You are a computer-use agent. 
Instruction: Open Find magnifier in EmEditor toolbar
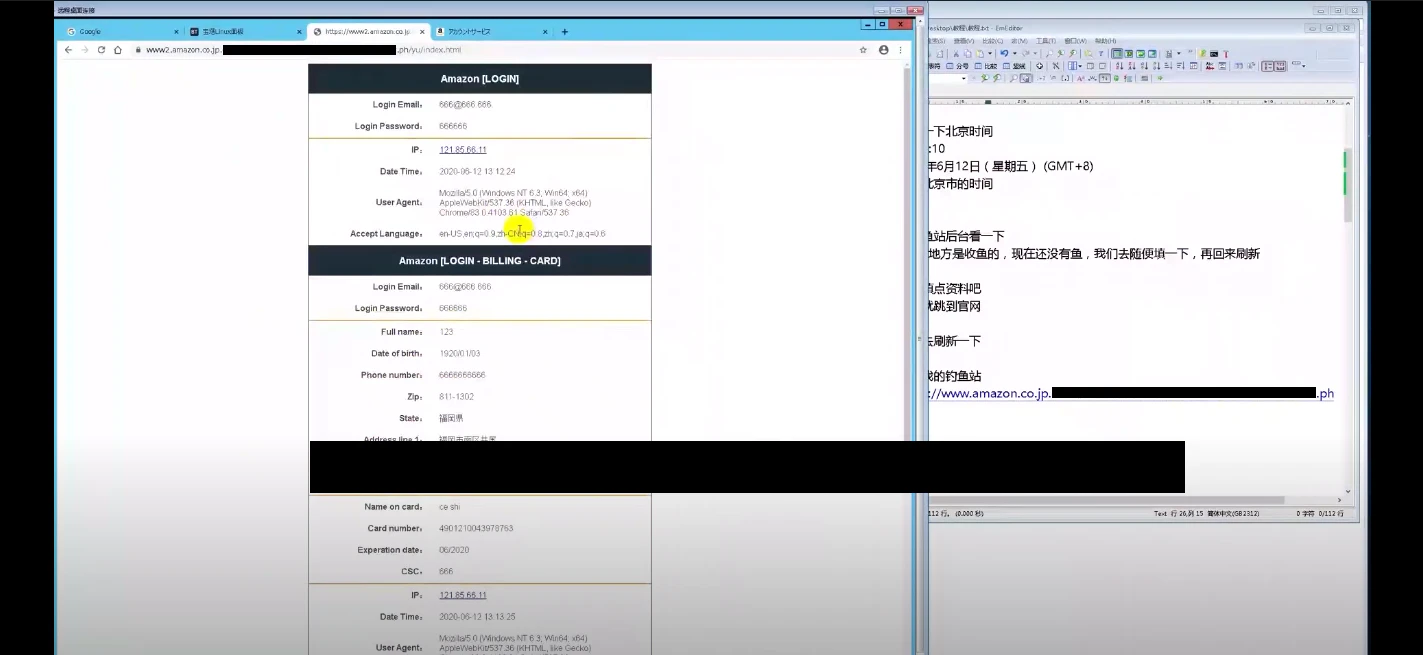(x=1049, y=53)
